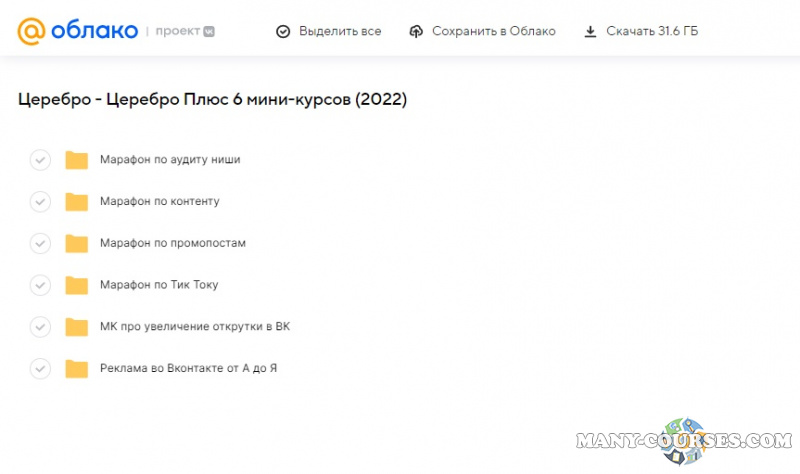Image resolution: width=800 pixels, height=474 pixels.
Task: Open the Марафон по аудиту ниши folder icon
Action: [77, 160]
